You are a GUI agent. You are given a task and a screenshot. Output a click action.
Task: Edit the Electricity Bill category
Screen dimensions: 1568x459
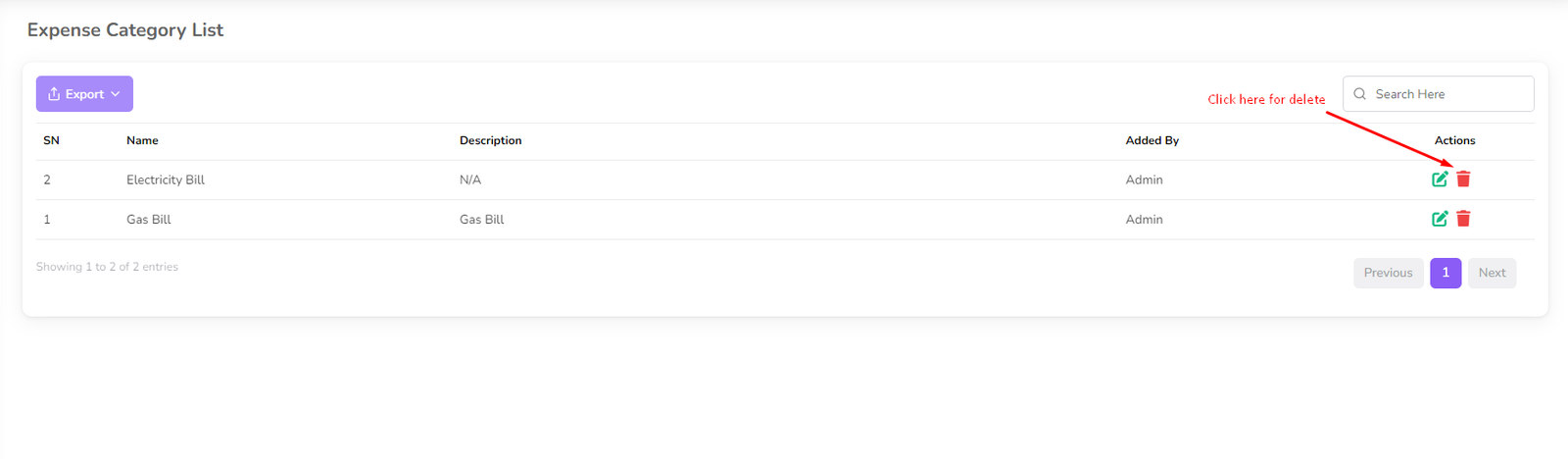[x=1440, y=179]
